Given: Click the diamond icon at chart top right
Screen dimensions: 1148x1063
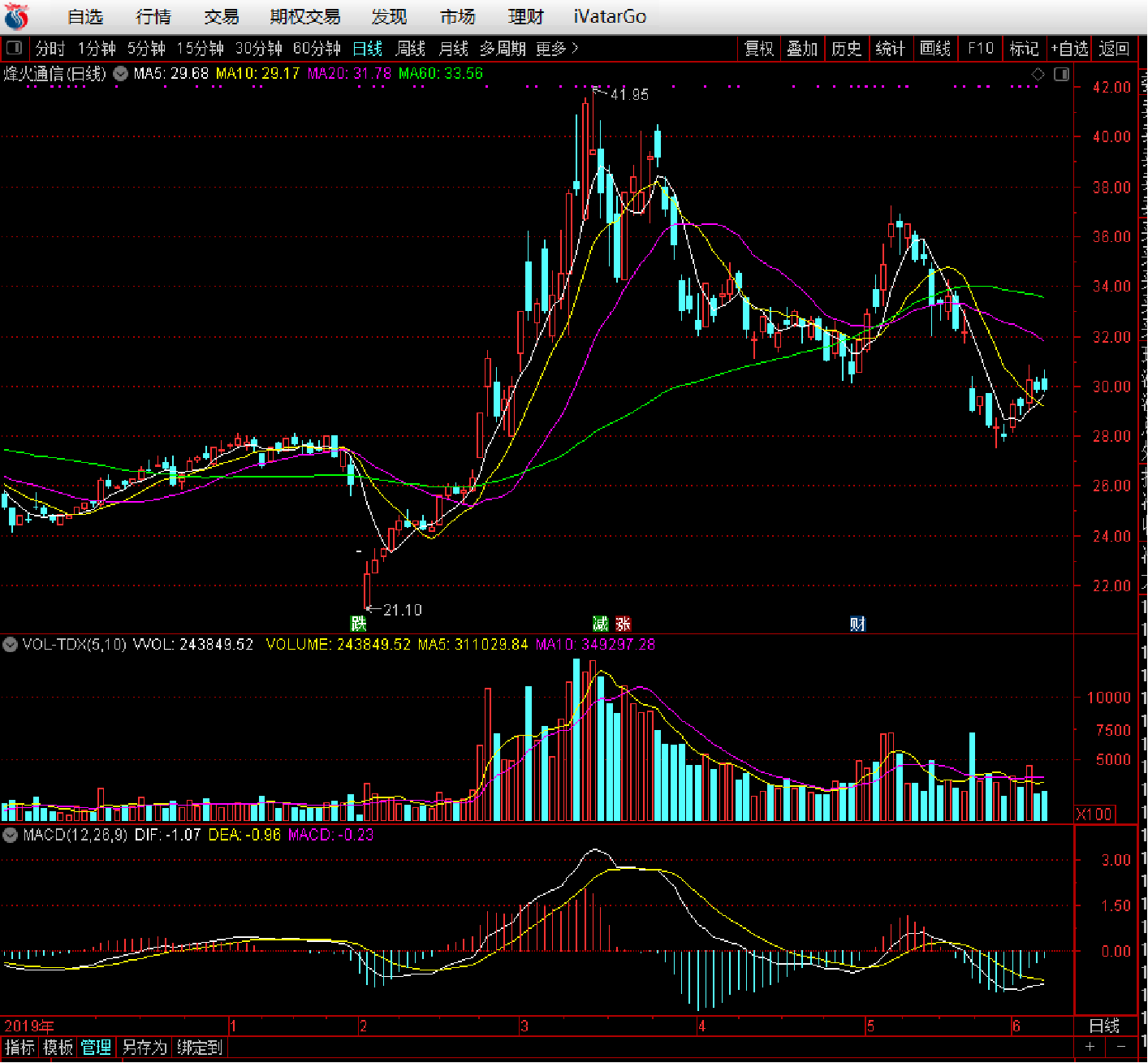Looking at the screenshot, I should tap(1038, 74).
